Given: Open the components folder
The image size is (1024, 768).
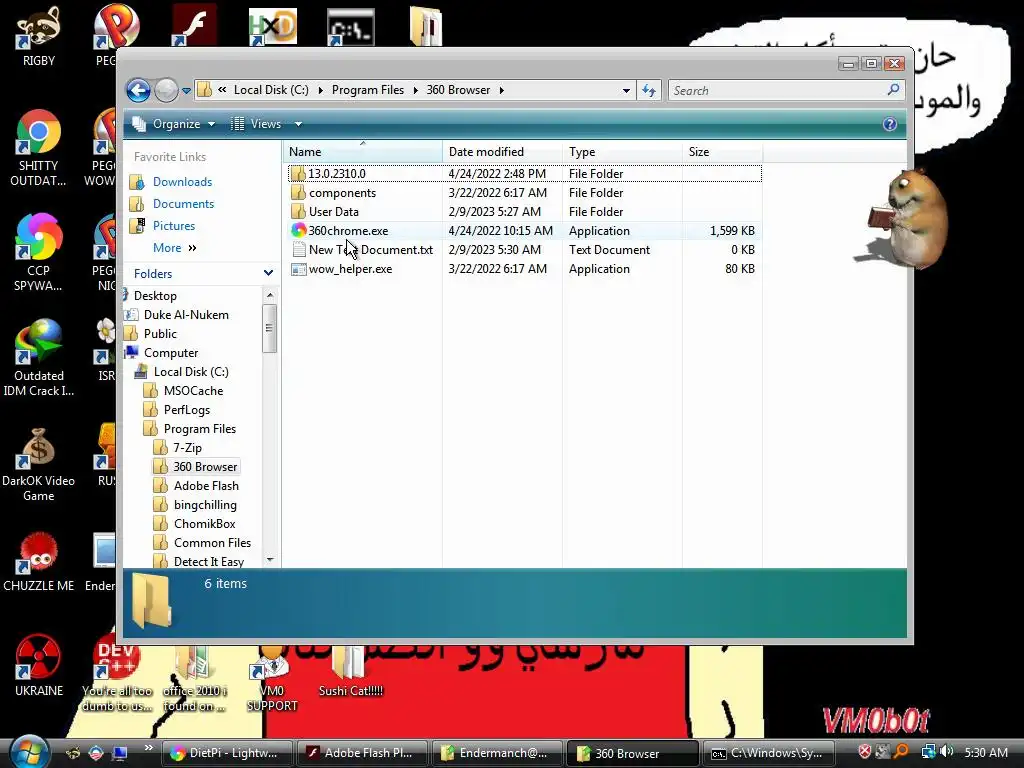Looking at the screenshot, I should tap(342, 193).
